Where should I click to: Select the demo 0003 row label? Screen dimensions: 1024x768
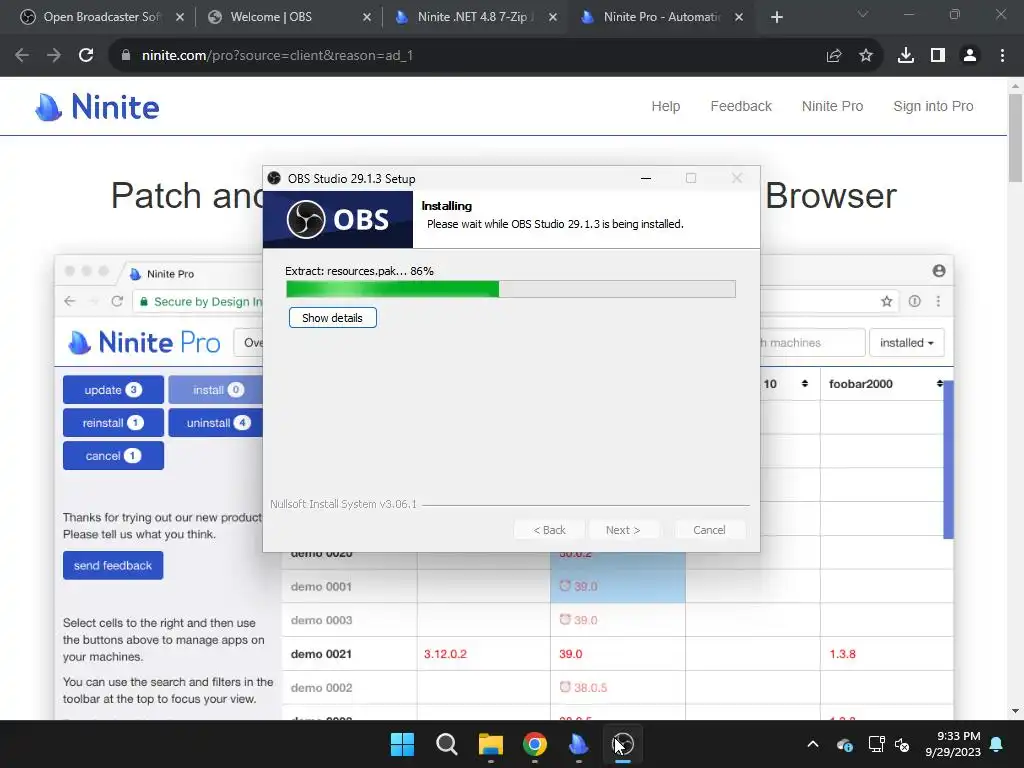coord(321,620)
